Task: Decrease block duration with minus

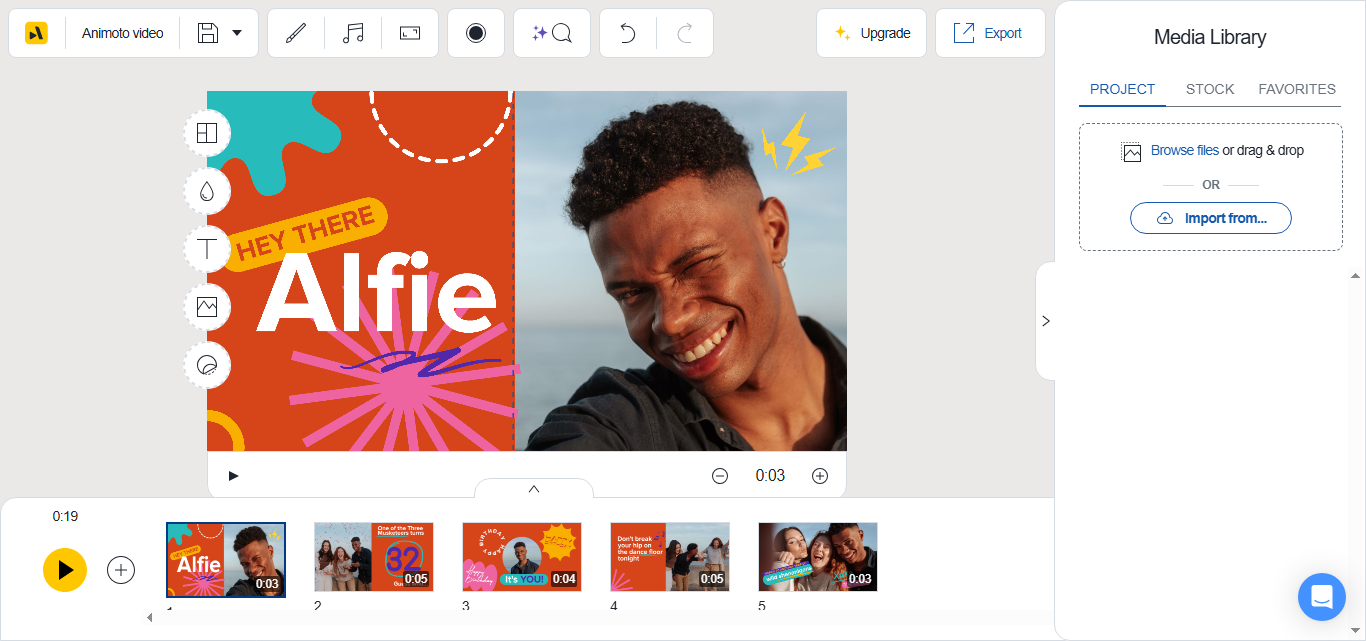Action: pos(720,476)
